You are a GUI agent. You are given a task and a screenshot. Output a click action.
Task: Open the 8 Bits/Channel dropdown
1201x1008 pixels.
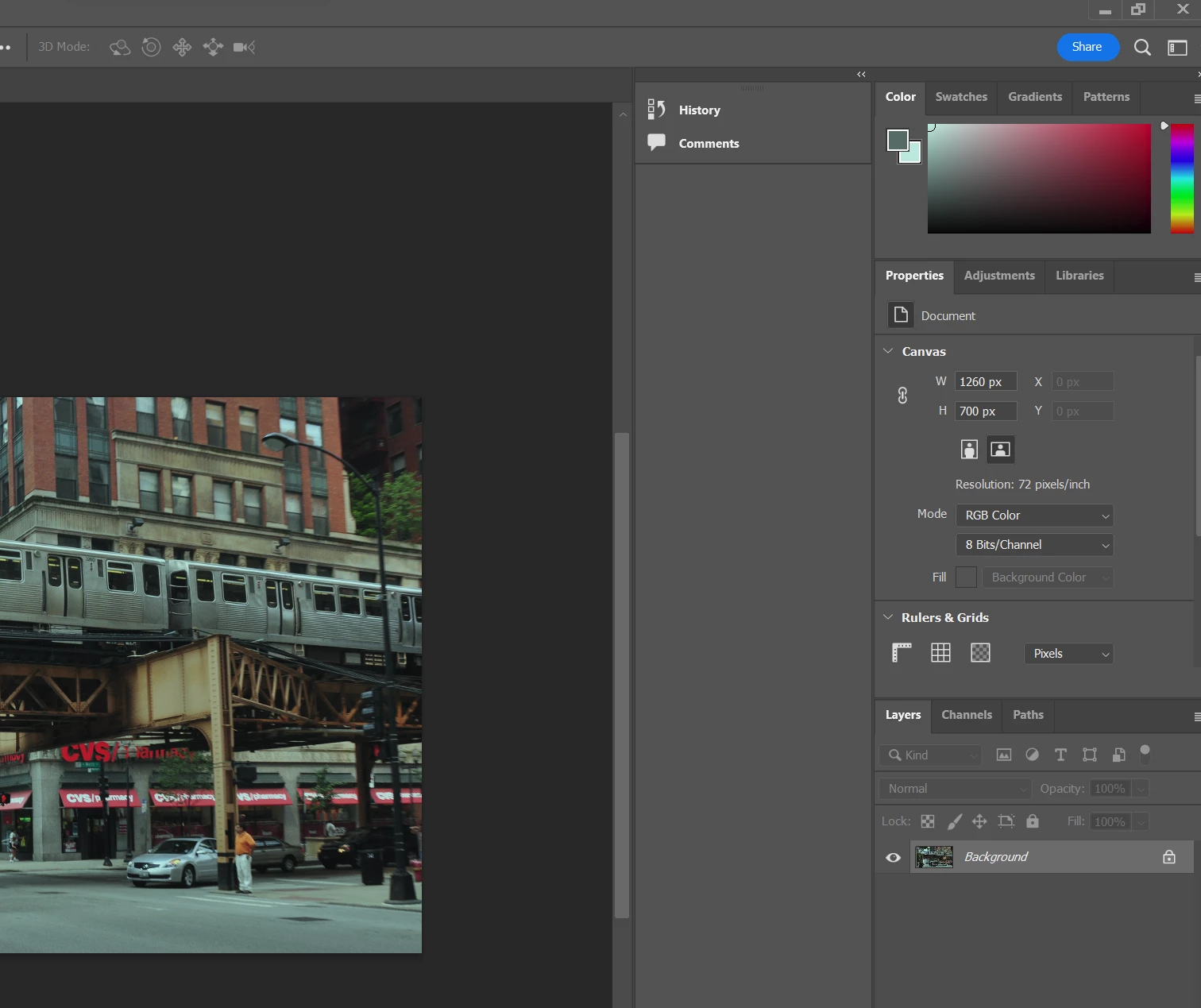pyautogui.click(x=1033, y=545)
